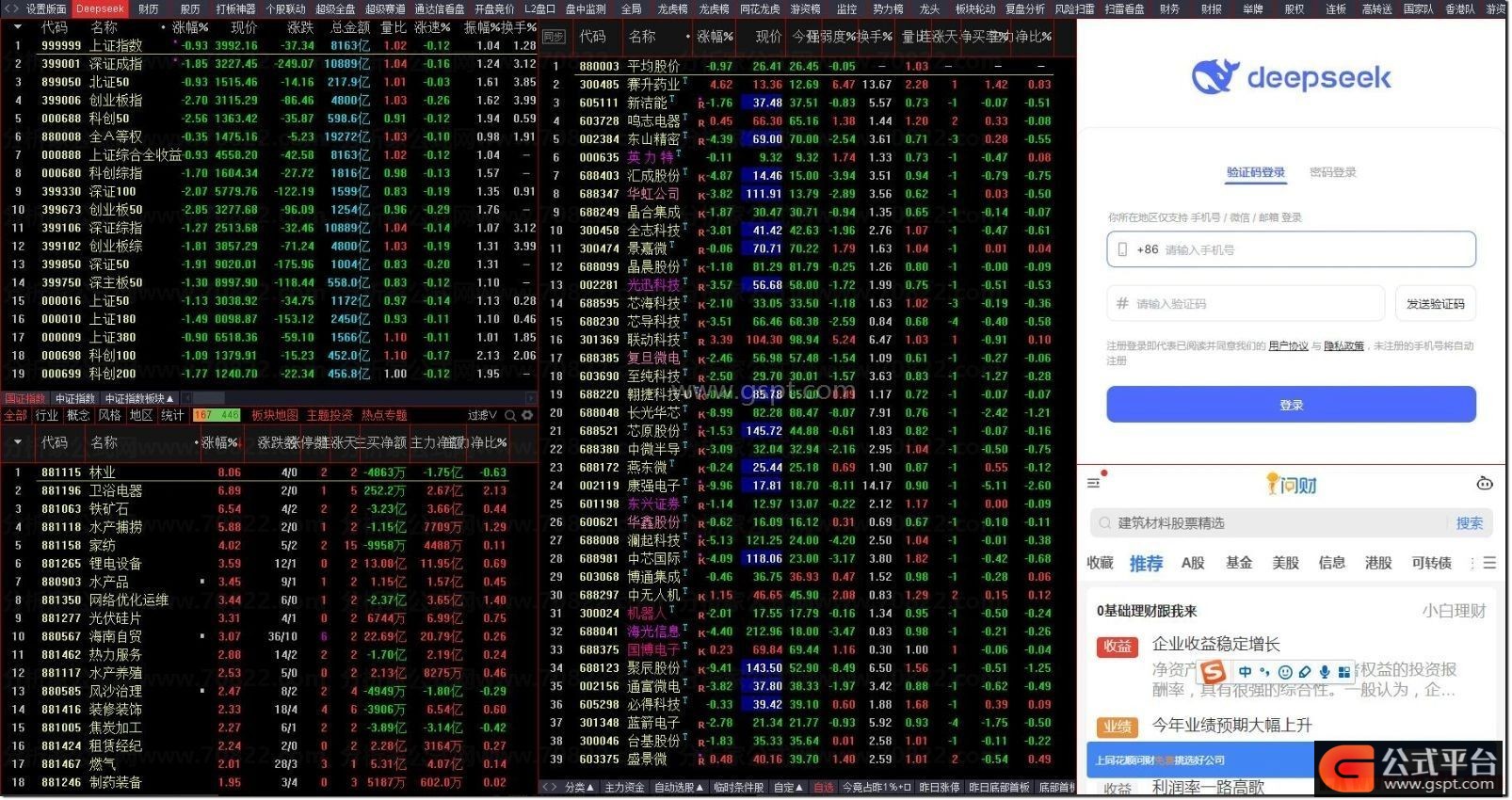Open iWencai category list menu icon
Screen dimensions: 1512x800
click(x=1489, y=563)
